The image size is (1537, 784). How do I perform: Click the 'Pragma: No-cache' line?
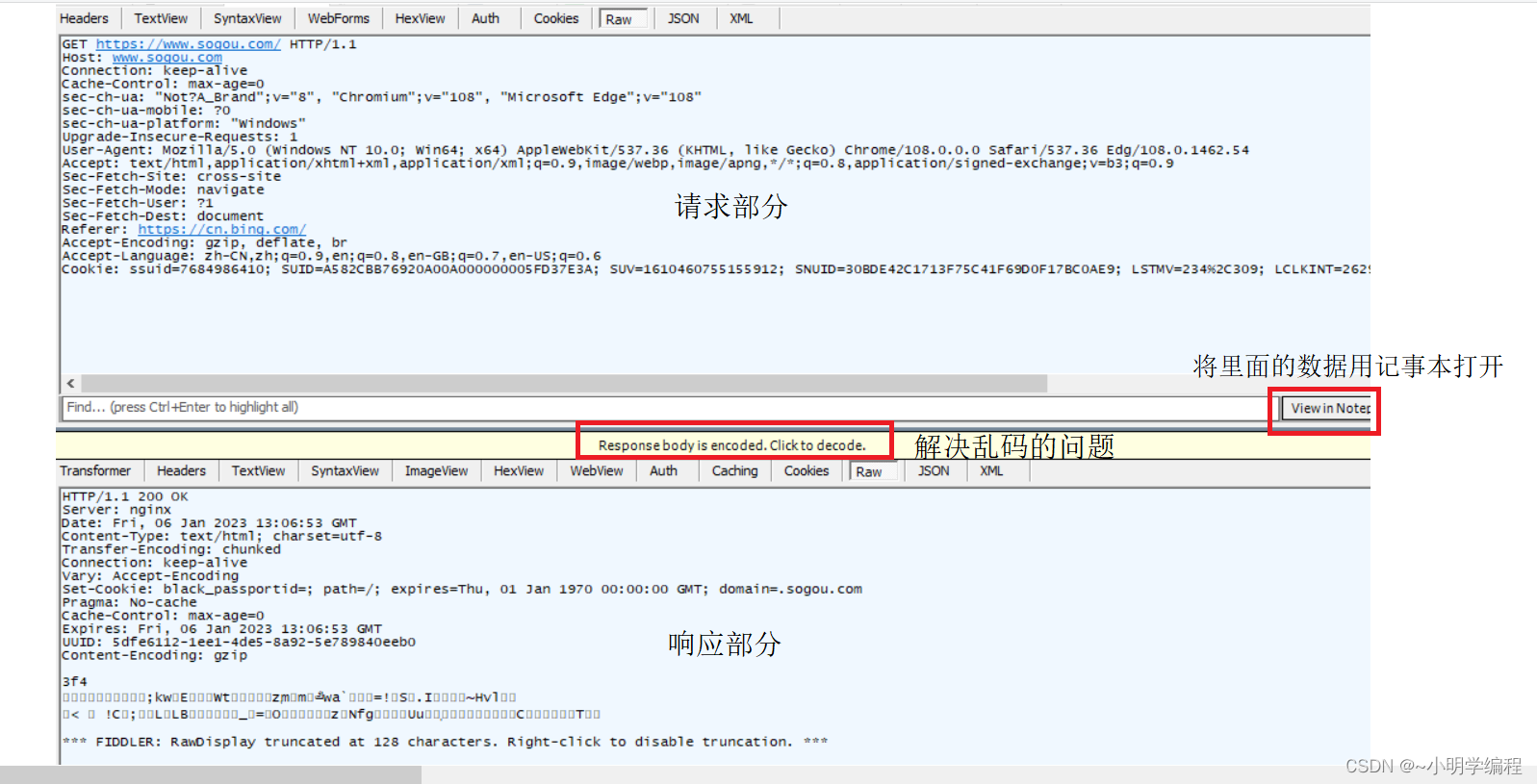click(x=129, y=603)
